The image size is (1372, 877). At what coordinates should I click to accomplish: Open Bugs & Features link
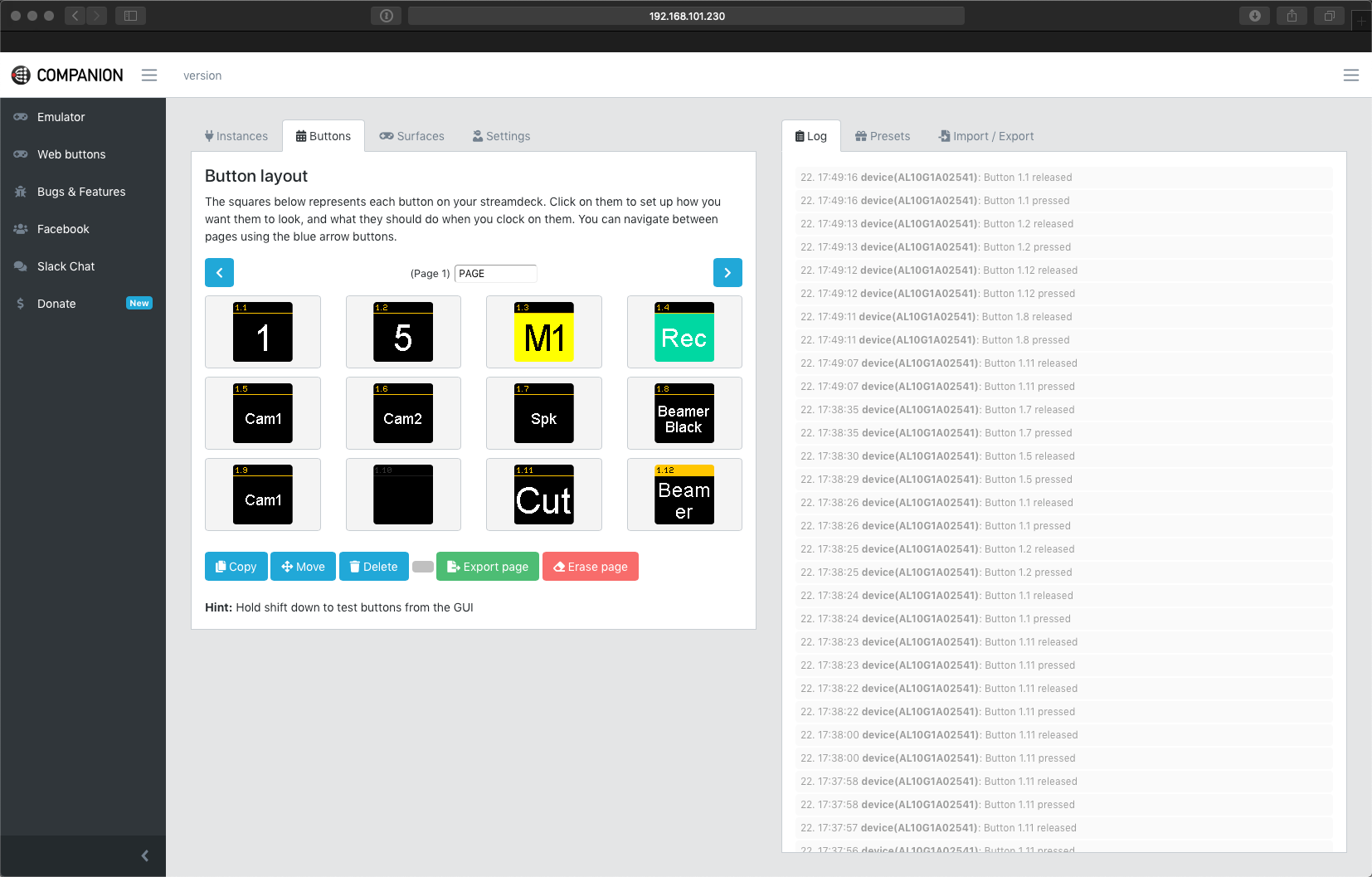coord(83,192)
